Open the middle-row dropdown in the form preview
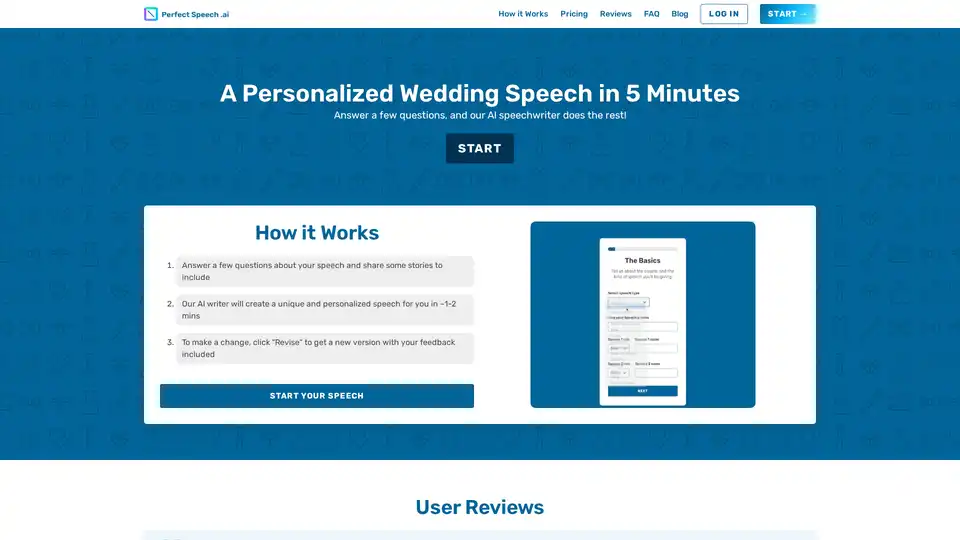Viewport: 960px width, 540px height. (x=619, y=349)
